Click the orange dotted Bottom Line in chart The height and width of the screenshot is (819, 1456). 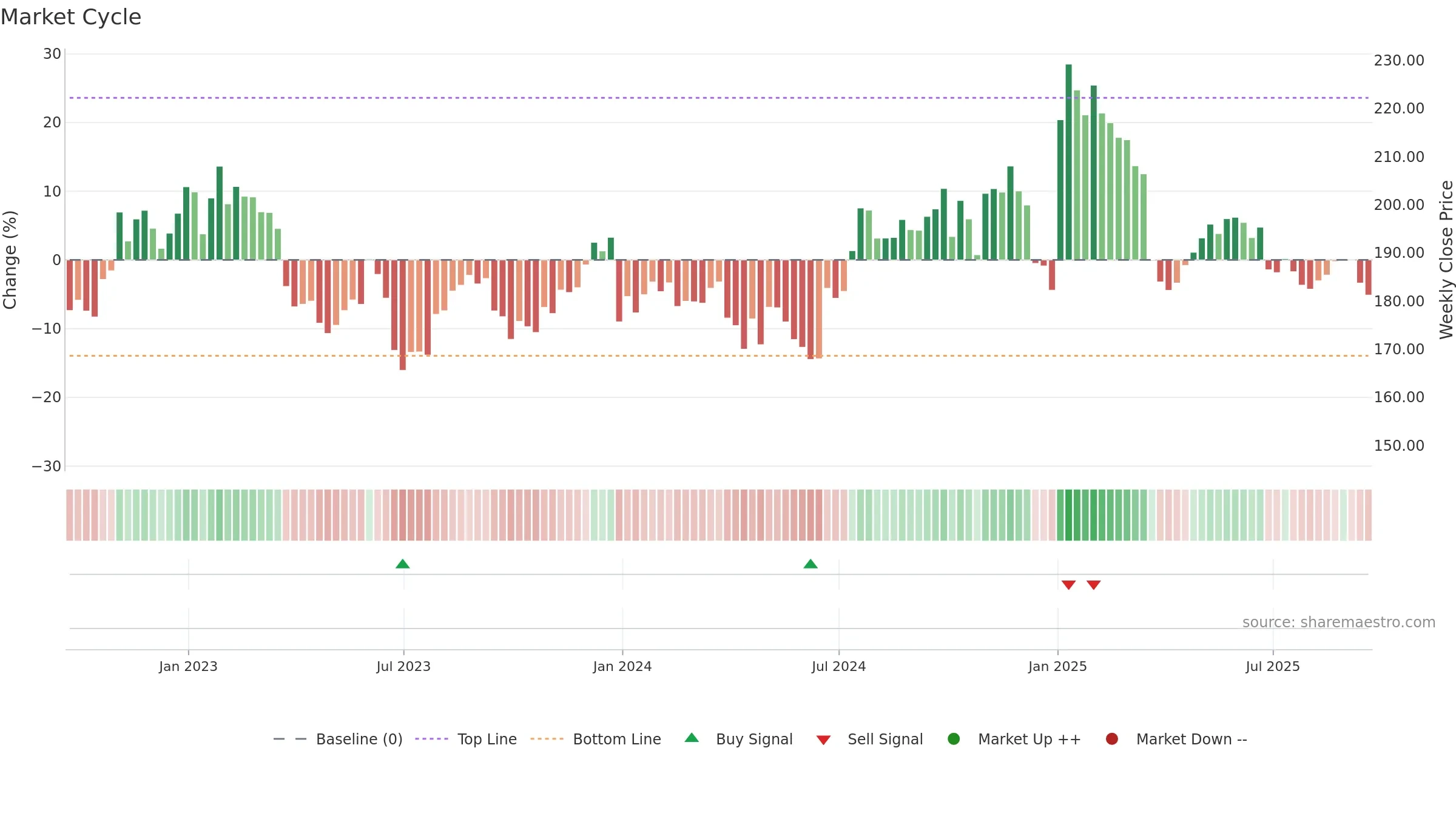tap(719, 356)
